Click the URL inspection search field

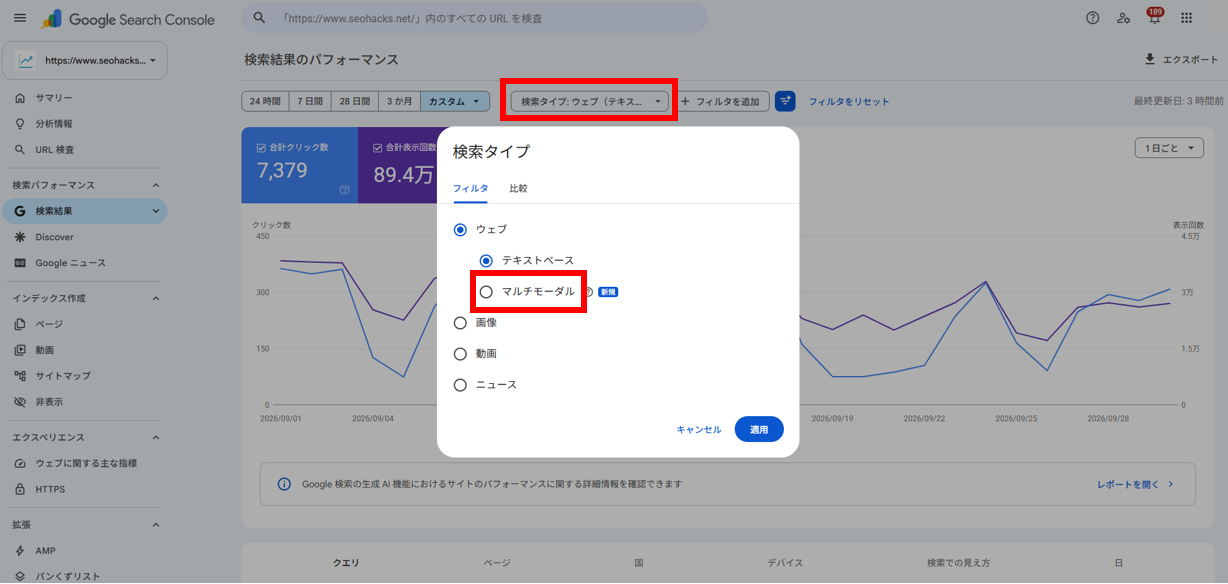[x=475, y=18]
